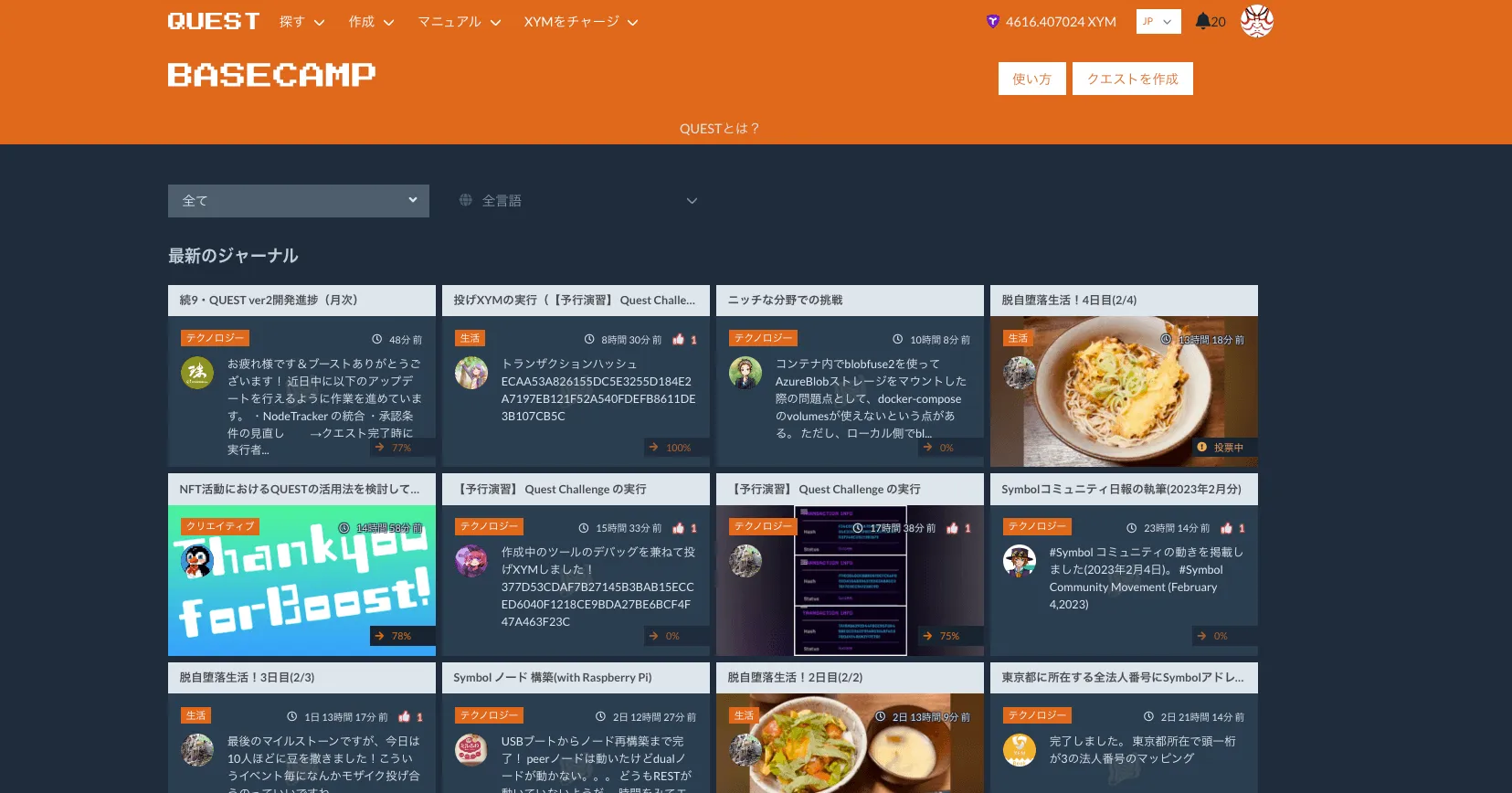The width and height of the screenshot is (1512, 793).
Task: Click thumbs-up on Symbolコミュニティ日報 journal
Action: click(1226, 528)
